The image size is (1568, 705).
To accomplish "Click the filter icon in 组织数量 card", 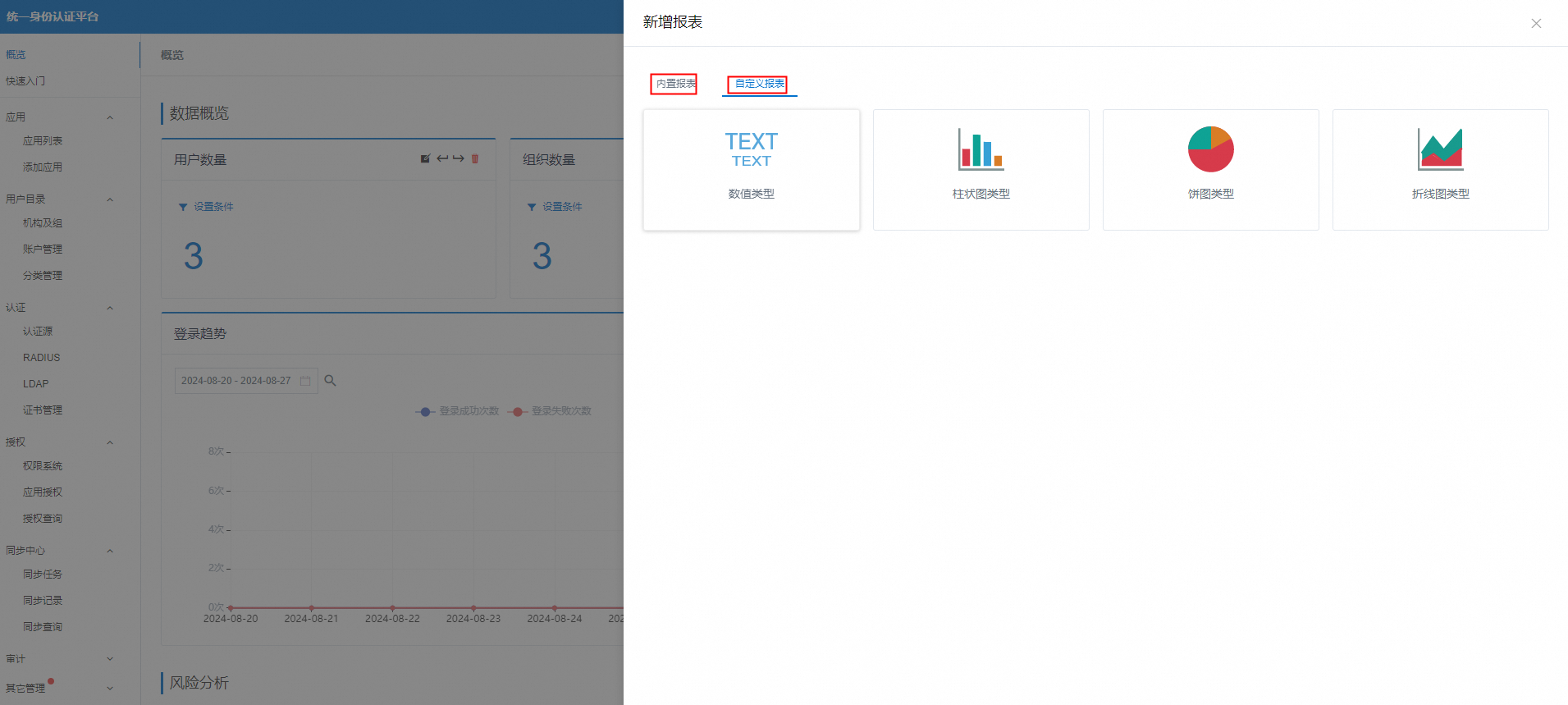I will tap(532, 207).
